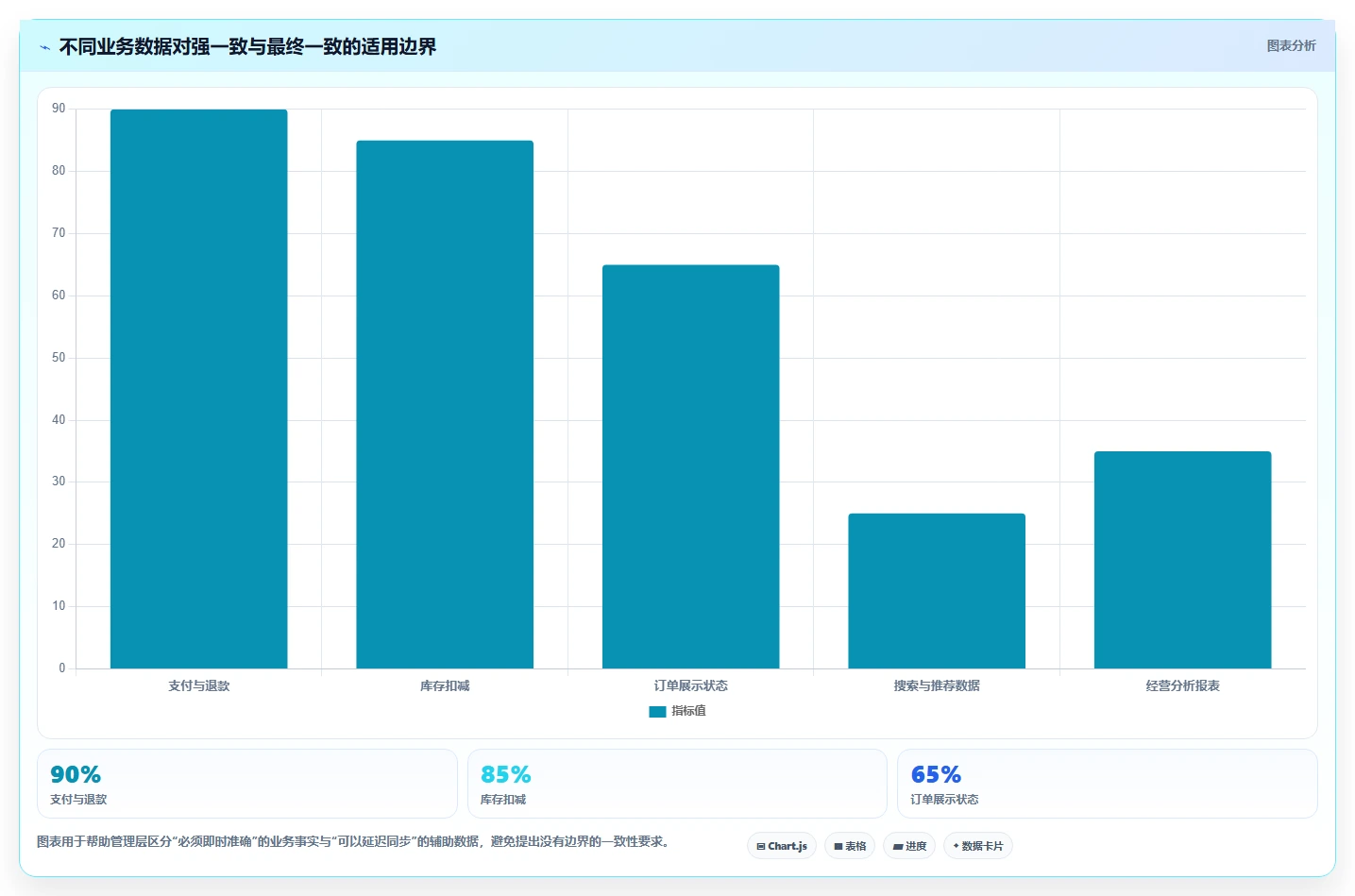Open the 85% 库存扣减 data card
Viewport: 1355px width, 896px height.
[x=677, y=784]
